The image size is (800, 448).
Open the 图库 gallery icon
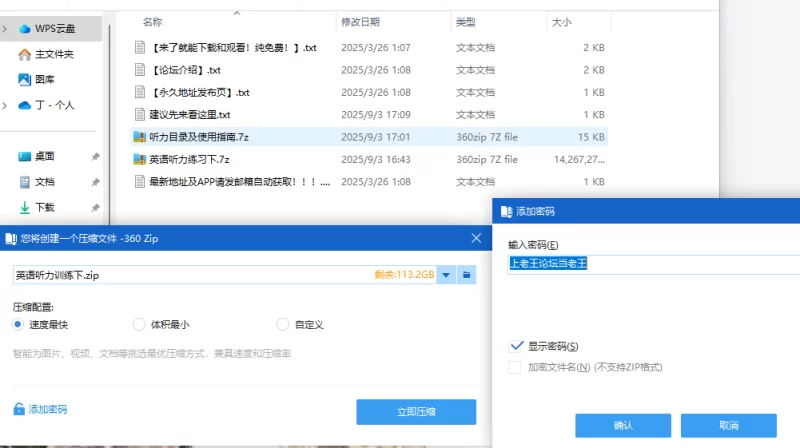[25, 79]
